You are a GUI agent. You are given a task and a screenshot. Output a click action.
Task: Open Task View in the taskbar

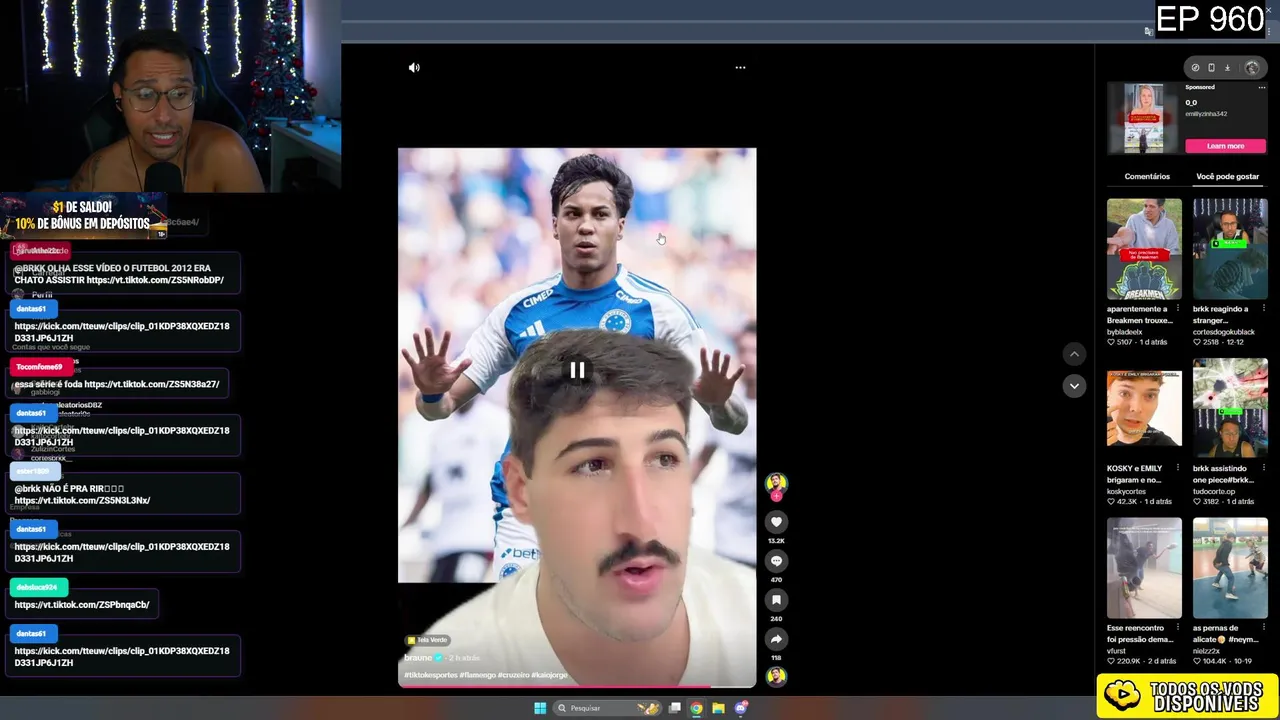675,708
